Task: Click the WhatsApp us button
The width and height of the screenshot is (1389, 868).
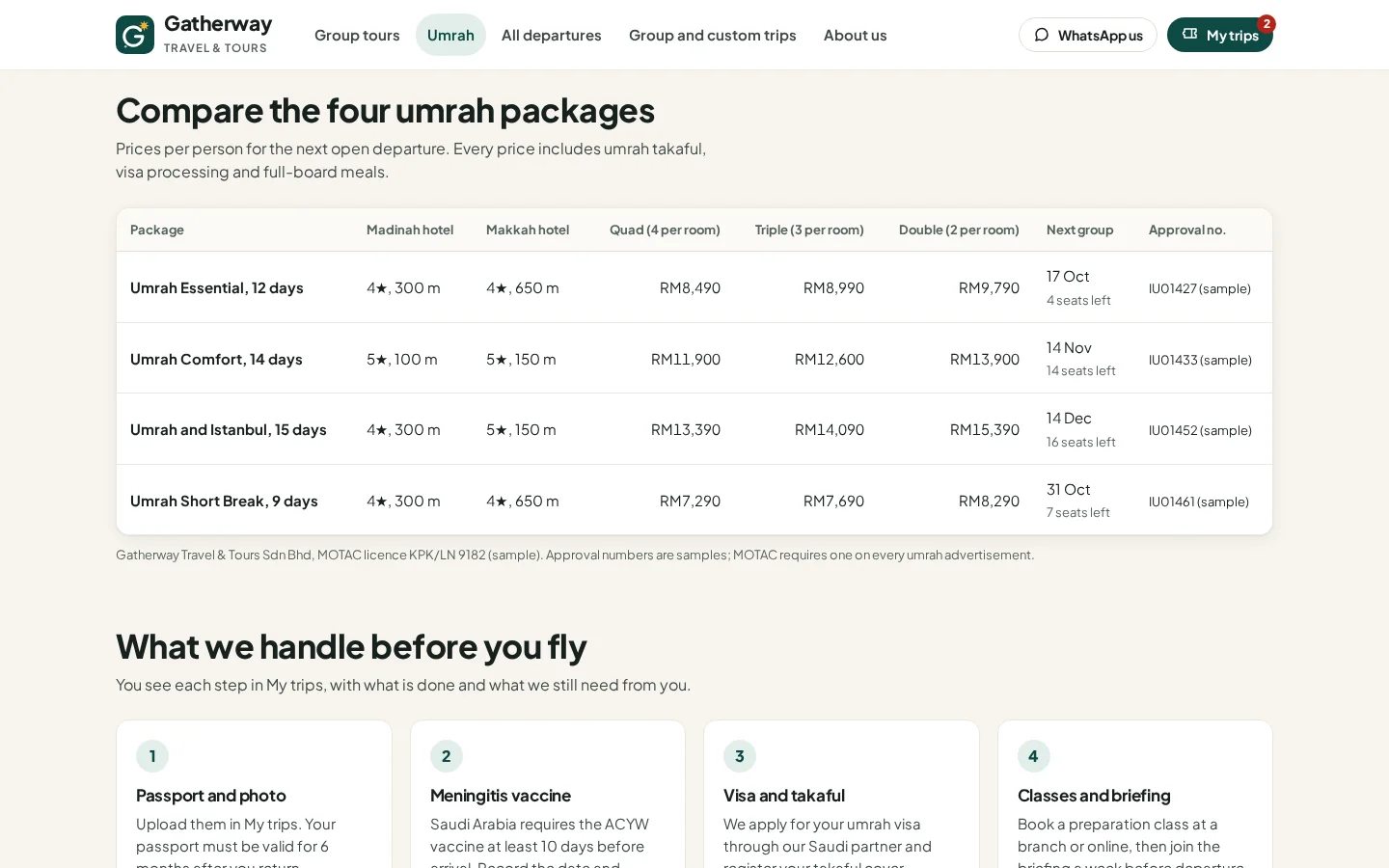Action: (x=1088, y=35)
